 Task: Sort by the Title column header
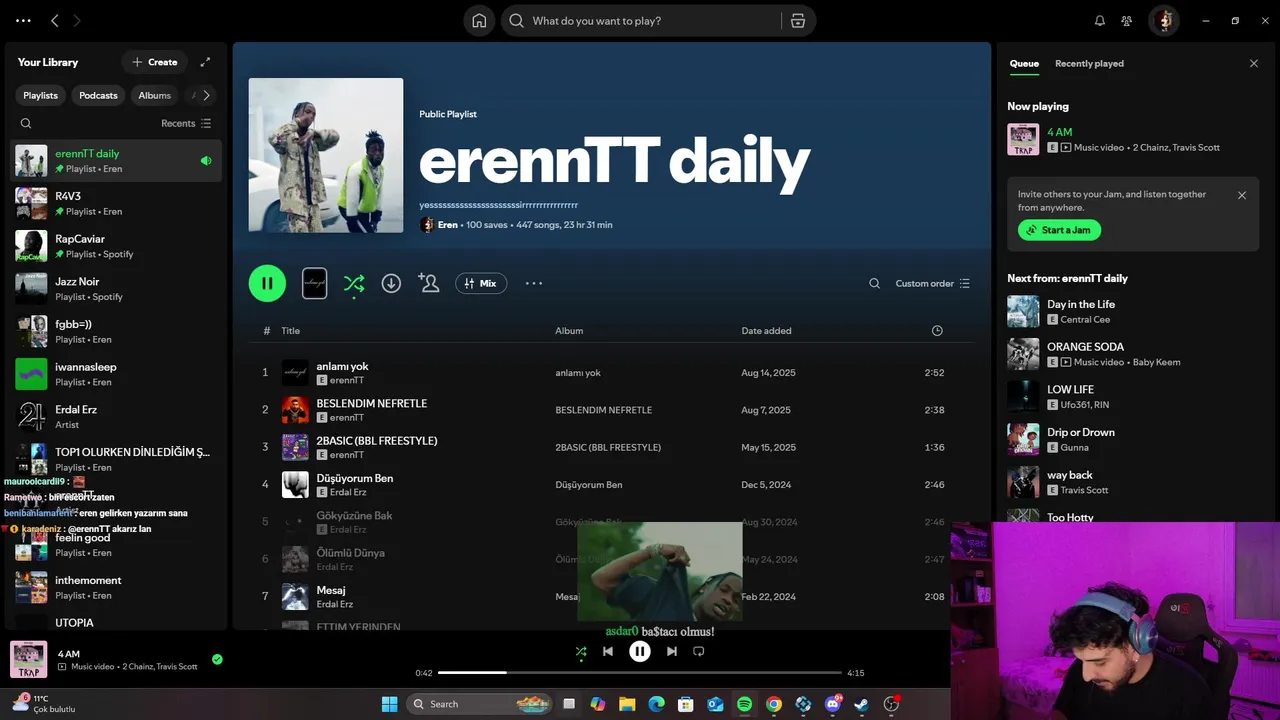(x=290, y=331)
